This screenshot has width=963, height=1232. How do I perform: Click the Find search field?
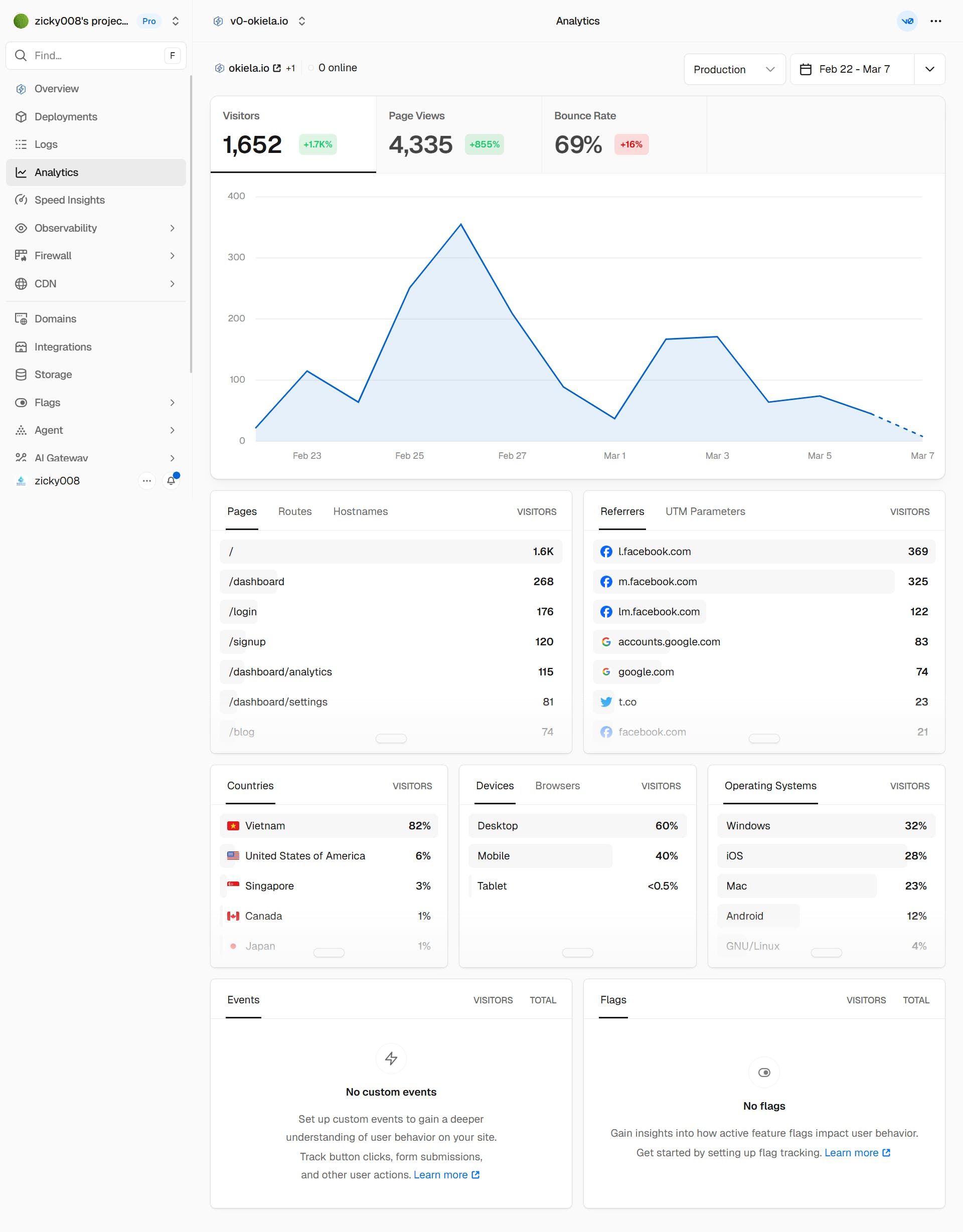96,55
